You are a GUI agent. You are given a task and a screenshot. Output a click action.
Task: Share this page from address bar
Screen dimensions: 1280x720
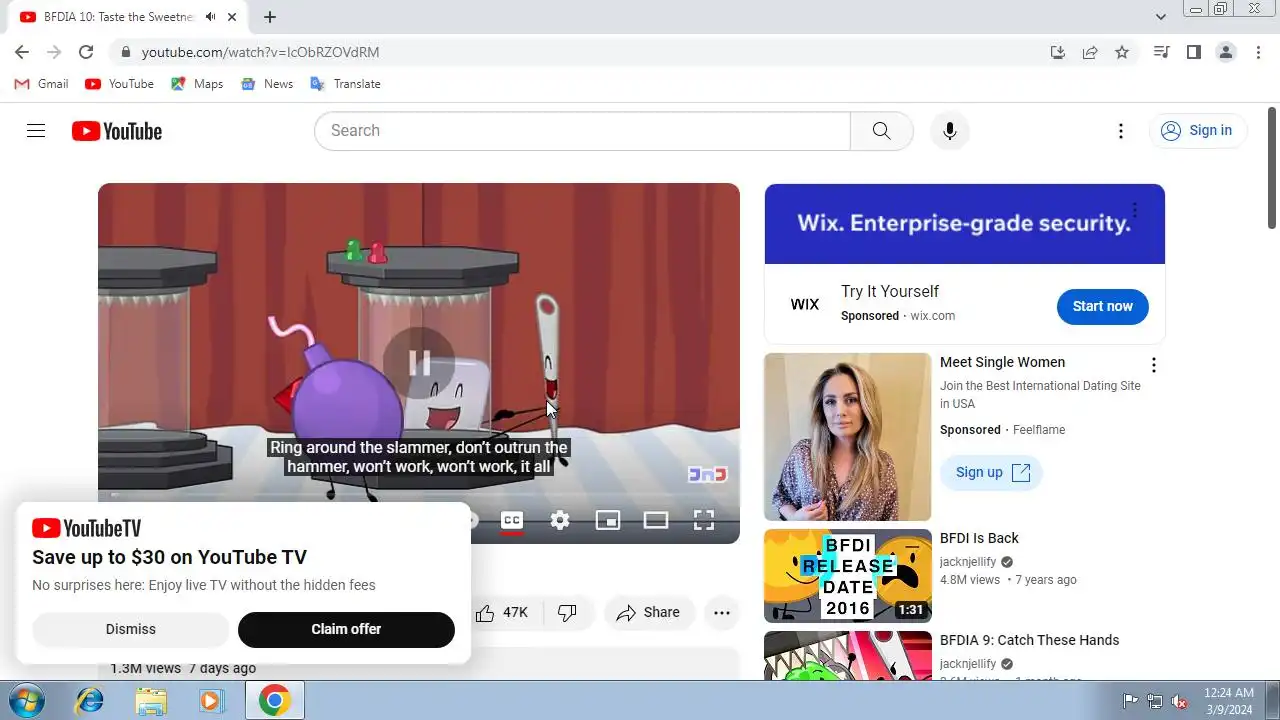tap(1090, 52)
